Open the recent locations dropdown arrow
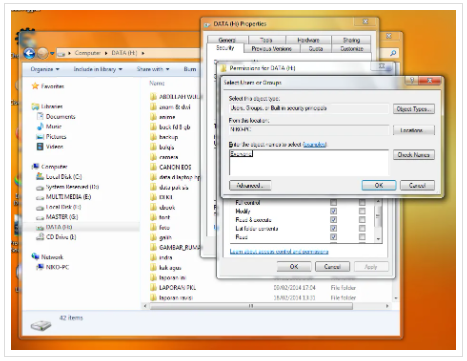The width and height of the screenshot is (467, 361). coord(52,53)
